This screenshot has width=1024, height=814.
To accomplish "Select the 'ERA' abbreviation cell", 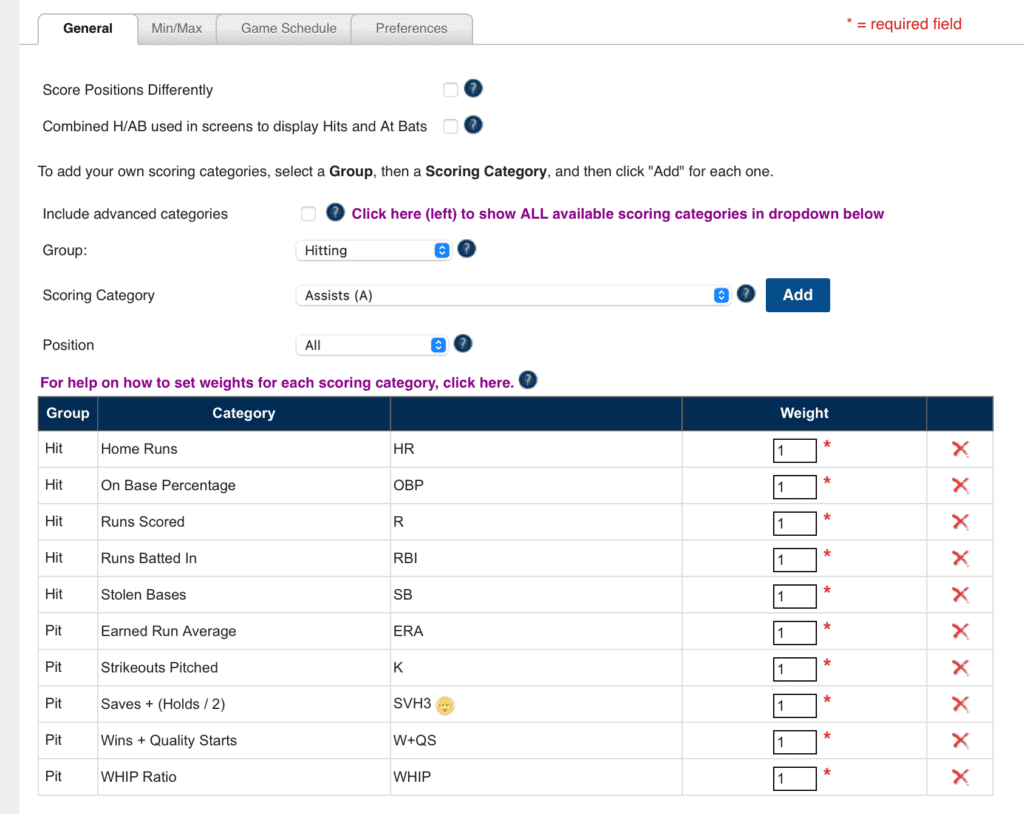I will (x=536, y=631).
